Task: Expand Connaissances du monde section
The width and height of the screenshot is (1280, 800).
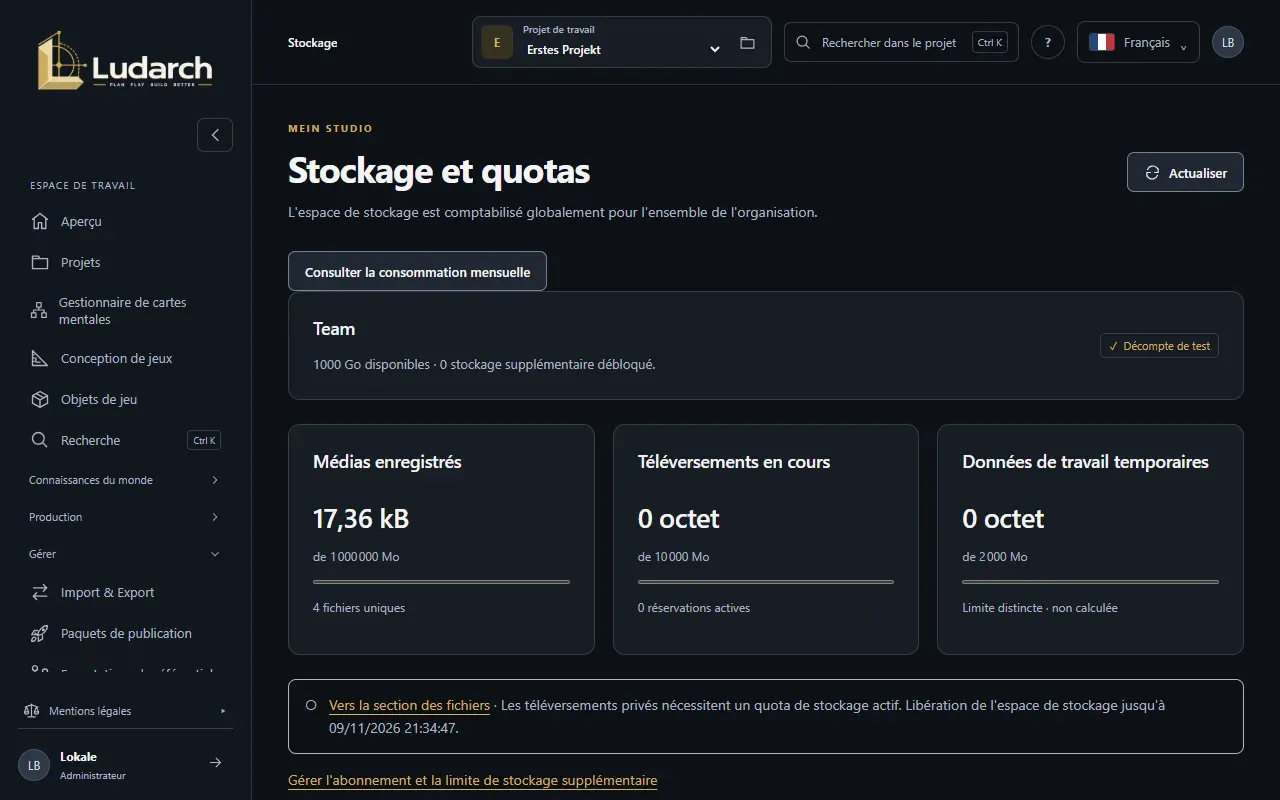Action: [x=125, y=480]
